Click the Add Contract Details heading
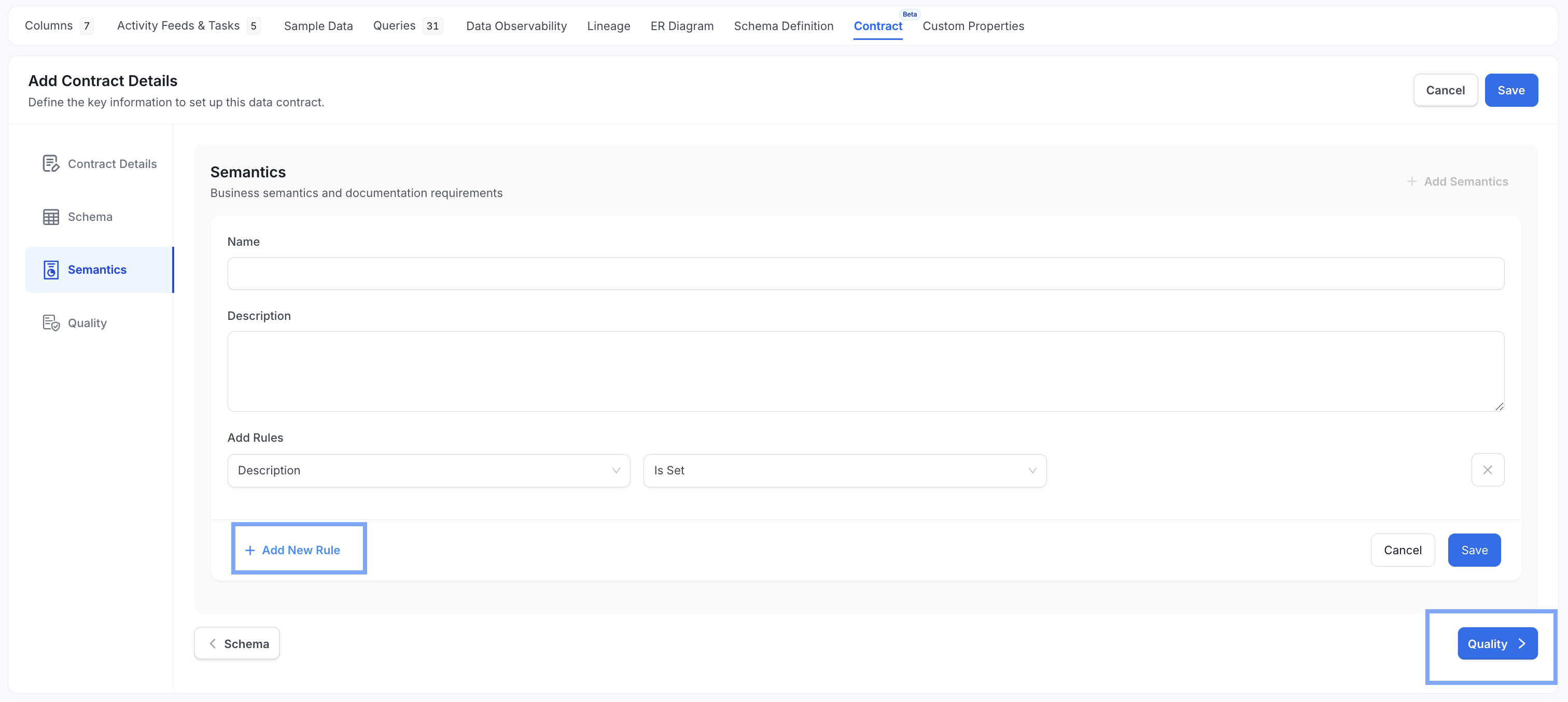The height and width of the screenshot is (702, 1568). (x=103, y=80)
